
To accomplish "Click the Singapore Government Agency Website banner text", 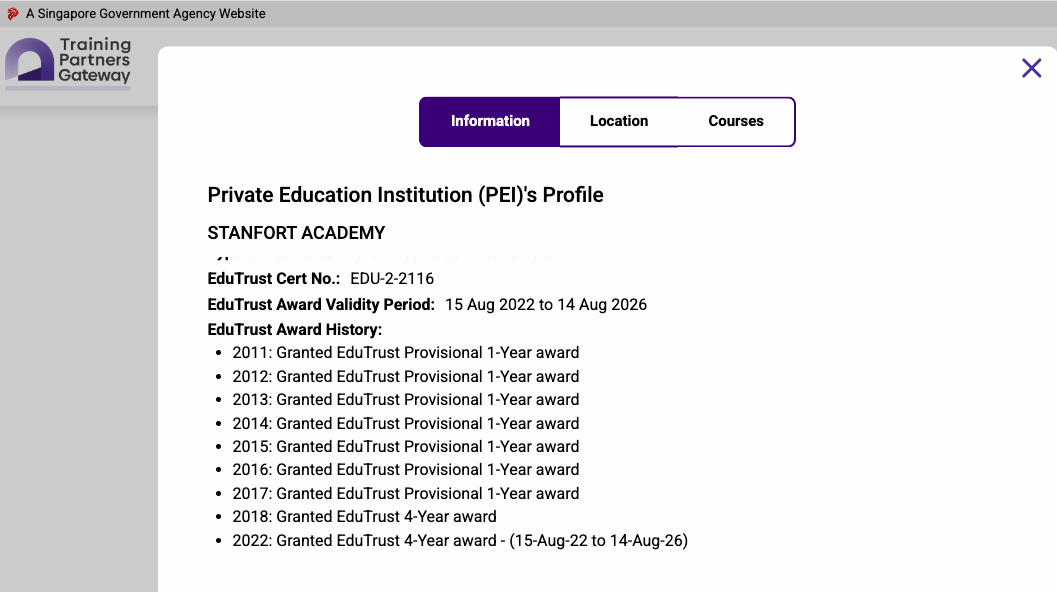I will click(x=146, y=14).
